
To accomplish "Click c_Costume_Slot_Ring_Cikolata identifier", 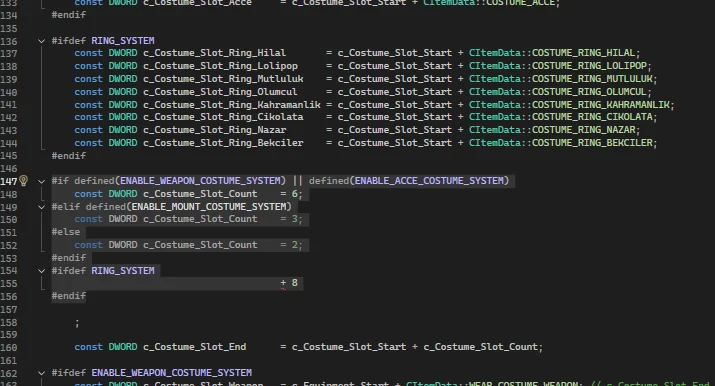I will pyautogui.click(x=223, y=117).
